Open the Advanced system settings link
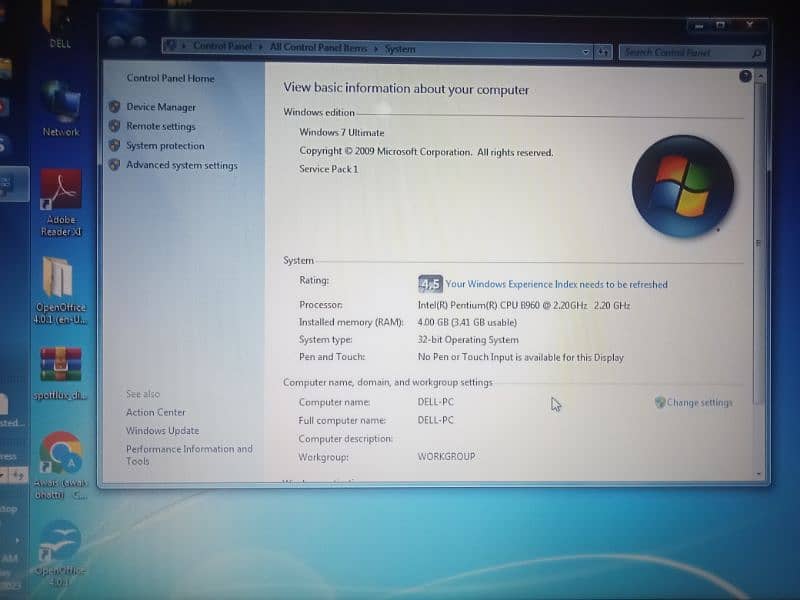This screenshot has width=800, height=600. click(181, 165)
